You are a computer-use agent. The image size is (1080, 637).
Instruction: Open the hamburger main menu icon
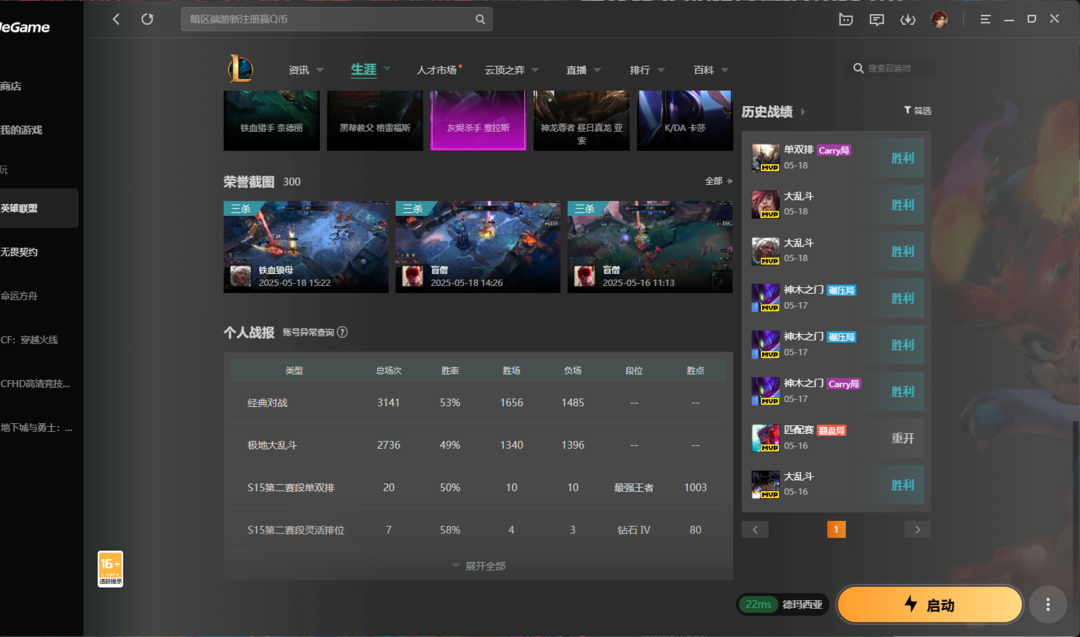pyautogui.click(x=986, y=19)
